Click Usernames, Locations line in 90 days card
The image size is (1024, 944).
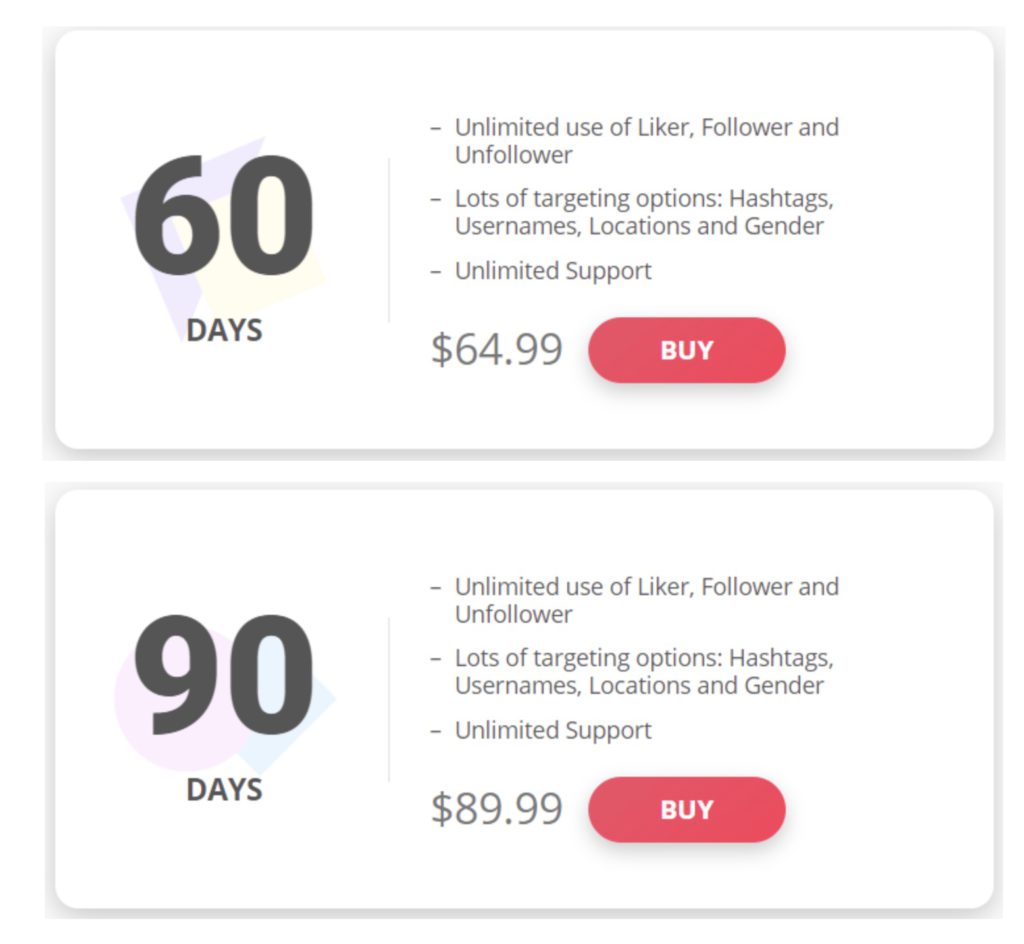click(639, 686)
